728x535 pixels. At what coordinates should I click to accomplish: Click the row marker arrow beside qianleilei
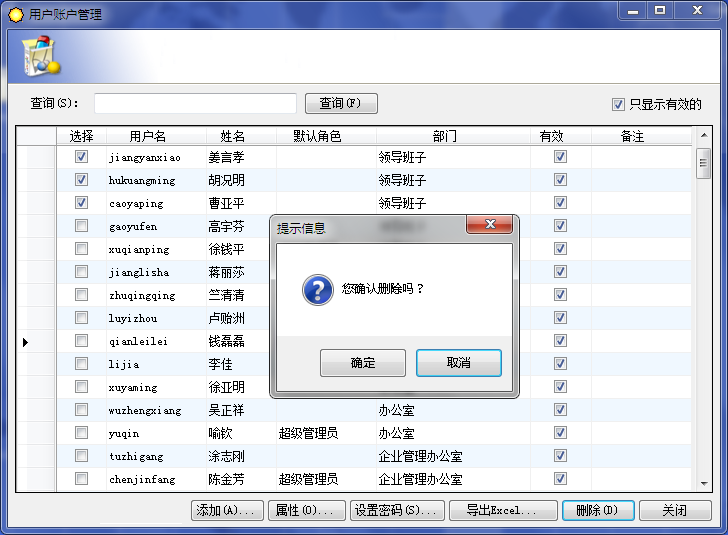26,342
